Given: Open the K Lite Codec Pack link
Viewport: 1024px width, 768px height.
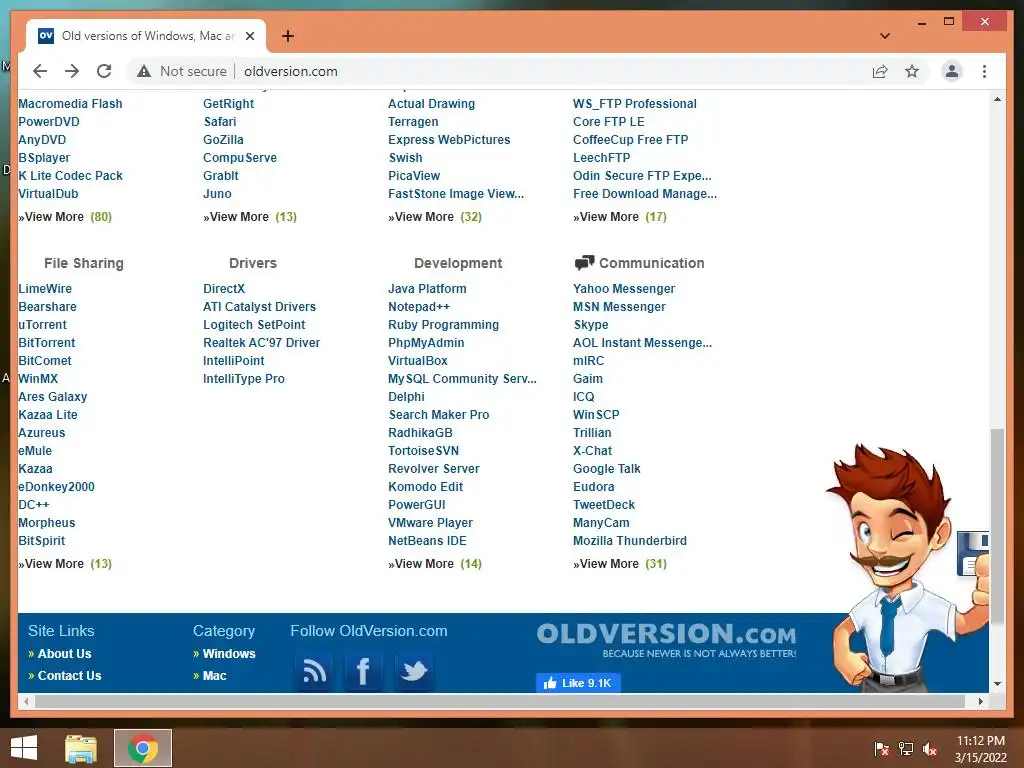Looking at the screenshot, I should [x=71, y=176].
